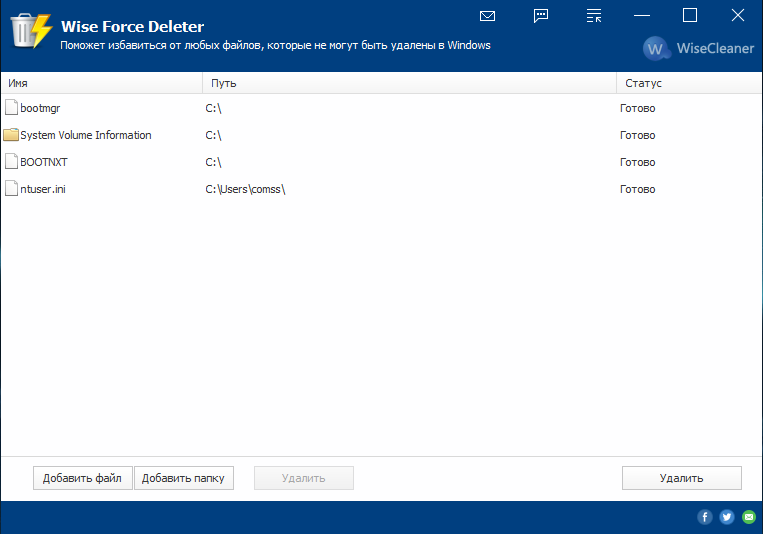Image resolution: width=763 pixels, height=534 pixels.
Task: Click the greyed-out Удалить button
Action: (x=304, y=478)
